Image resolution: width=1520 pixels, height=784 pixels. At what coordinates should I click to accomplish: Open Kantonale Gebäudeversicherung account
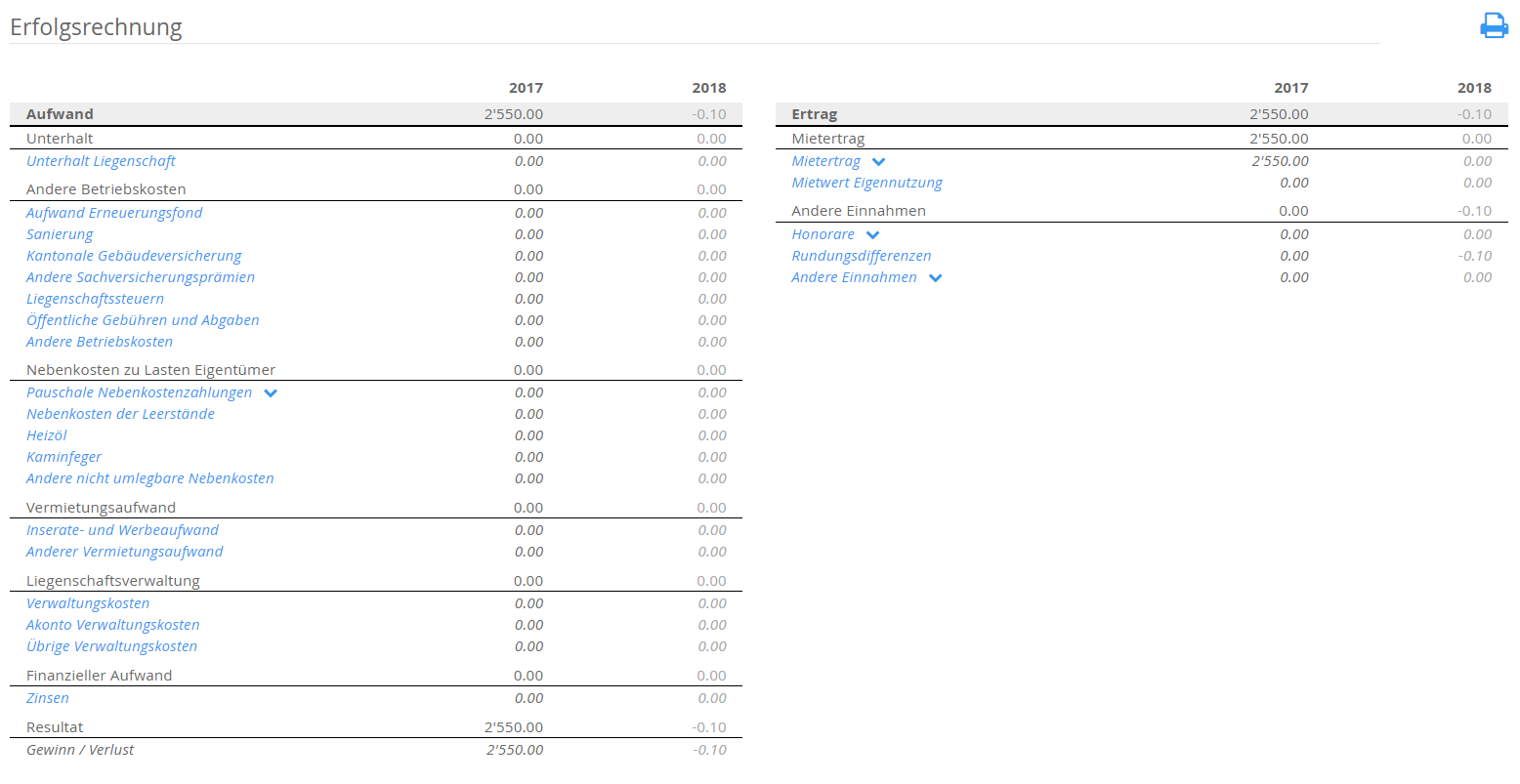[134, 256]
